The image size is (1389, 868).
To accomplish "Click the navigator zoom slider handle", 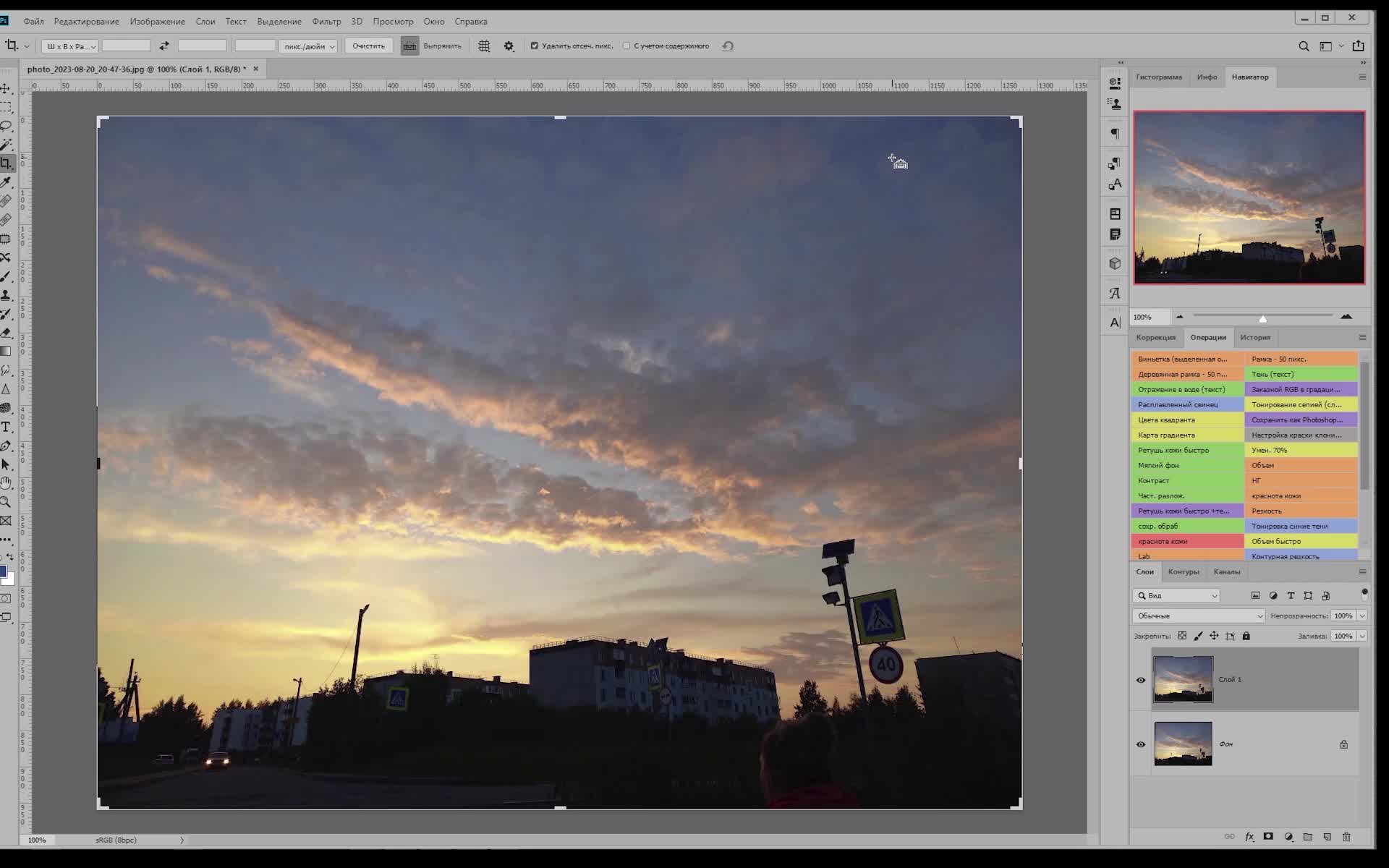I will point(1262,318).
